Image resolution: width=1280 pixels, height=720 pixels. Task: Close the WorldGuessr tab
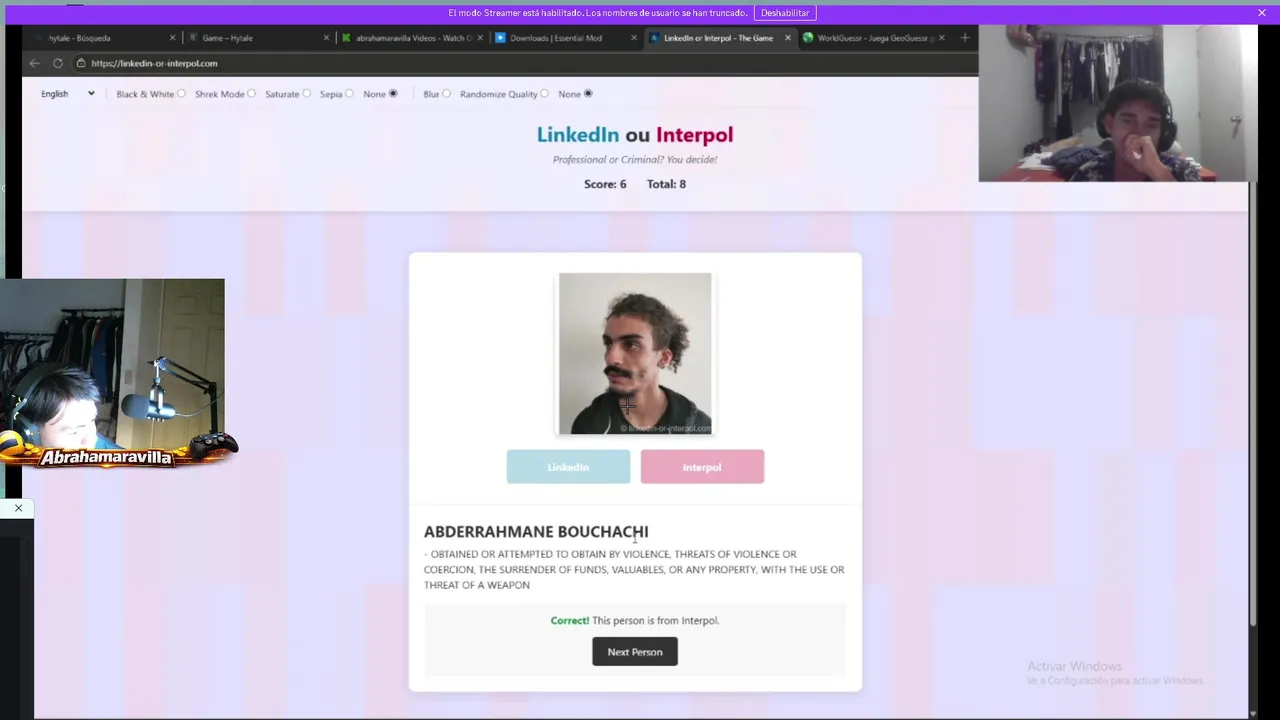point(941,38)
